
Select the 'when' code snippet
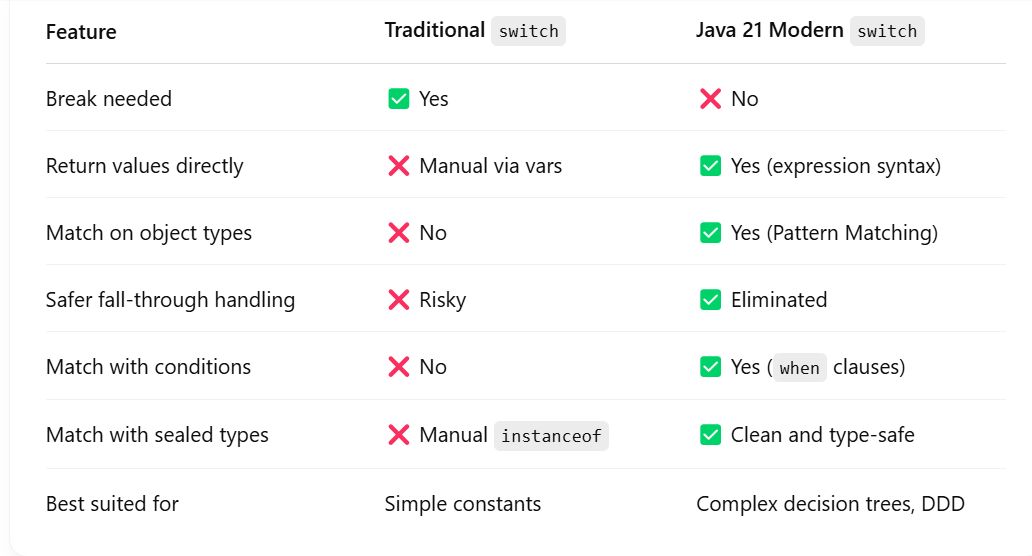[x=799, y=368]
